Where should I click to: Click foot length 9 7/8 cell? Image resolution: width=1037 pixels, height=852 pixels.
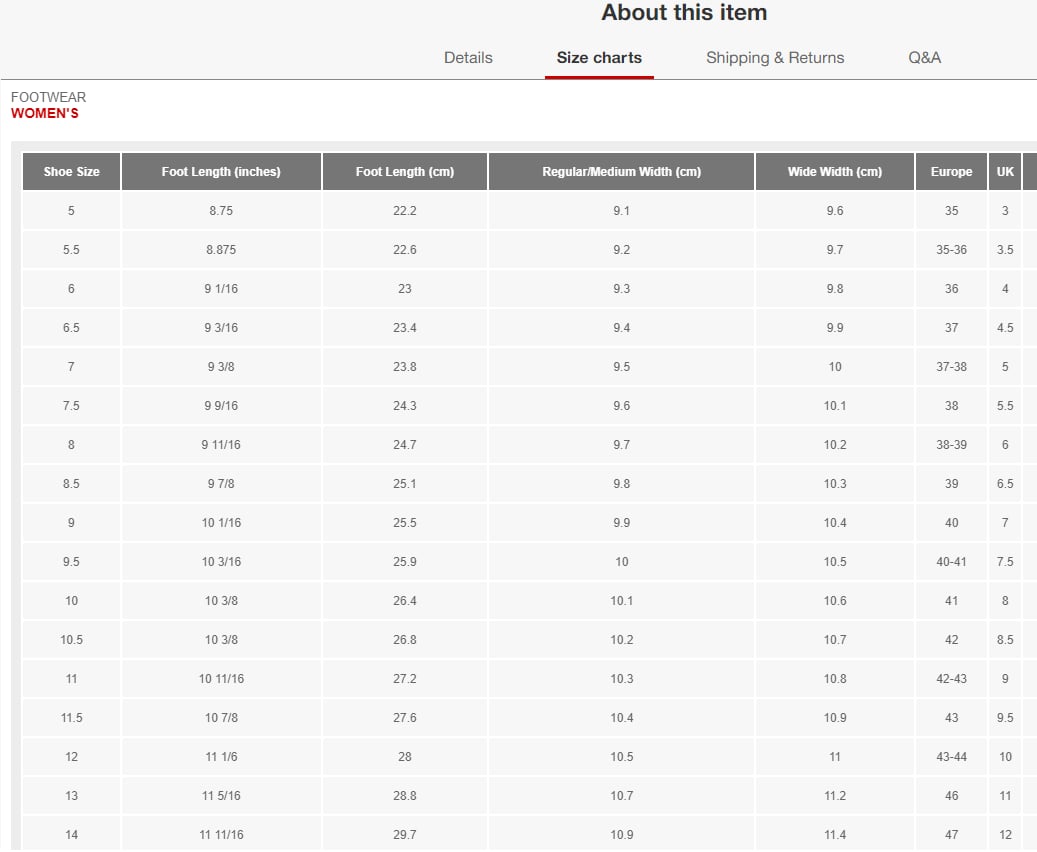tap(221, 484)
